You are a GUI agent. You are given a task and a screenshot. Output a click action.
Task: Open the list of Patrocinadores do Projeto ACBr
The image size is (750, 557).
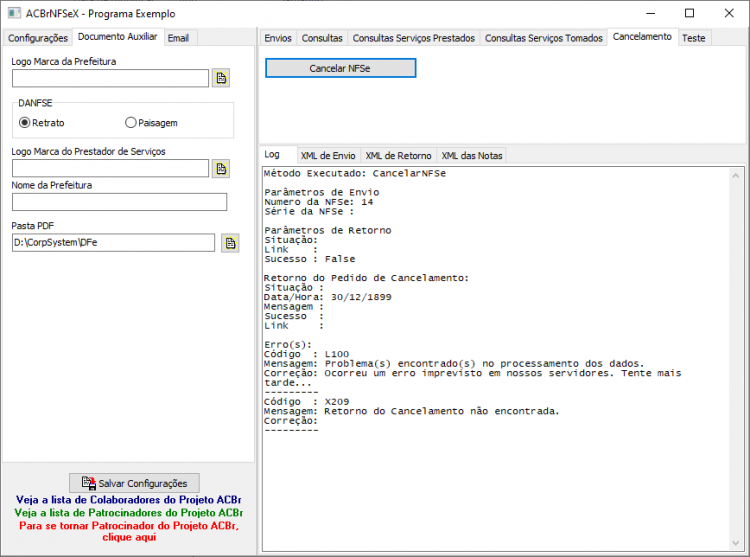(x=129, y=513)
